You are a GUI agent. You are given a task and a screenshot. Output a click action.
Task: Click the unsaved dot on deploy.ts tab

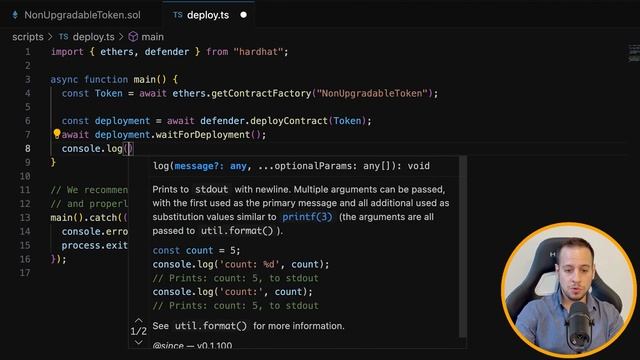(244, 15)
